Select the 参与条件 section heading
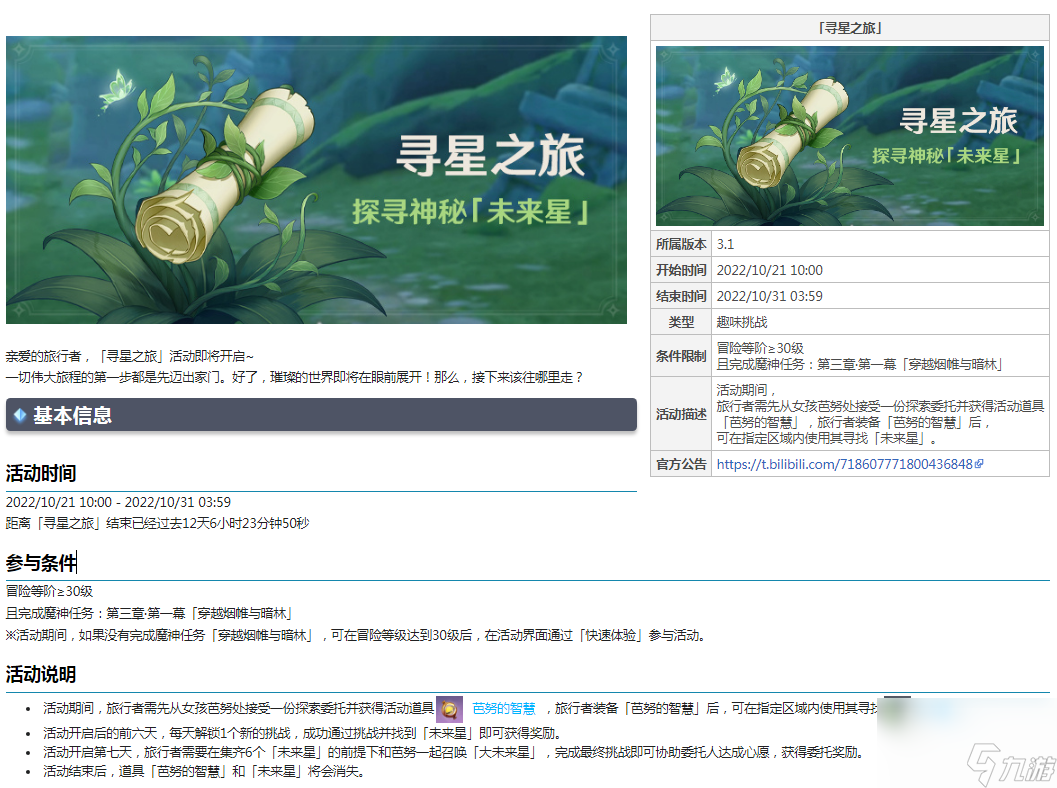Screen dimensions: 1057x788 pyautogui.click(x=41, y=562)
